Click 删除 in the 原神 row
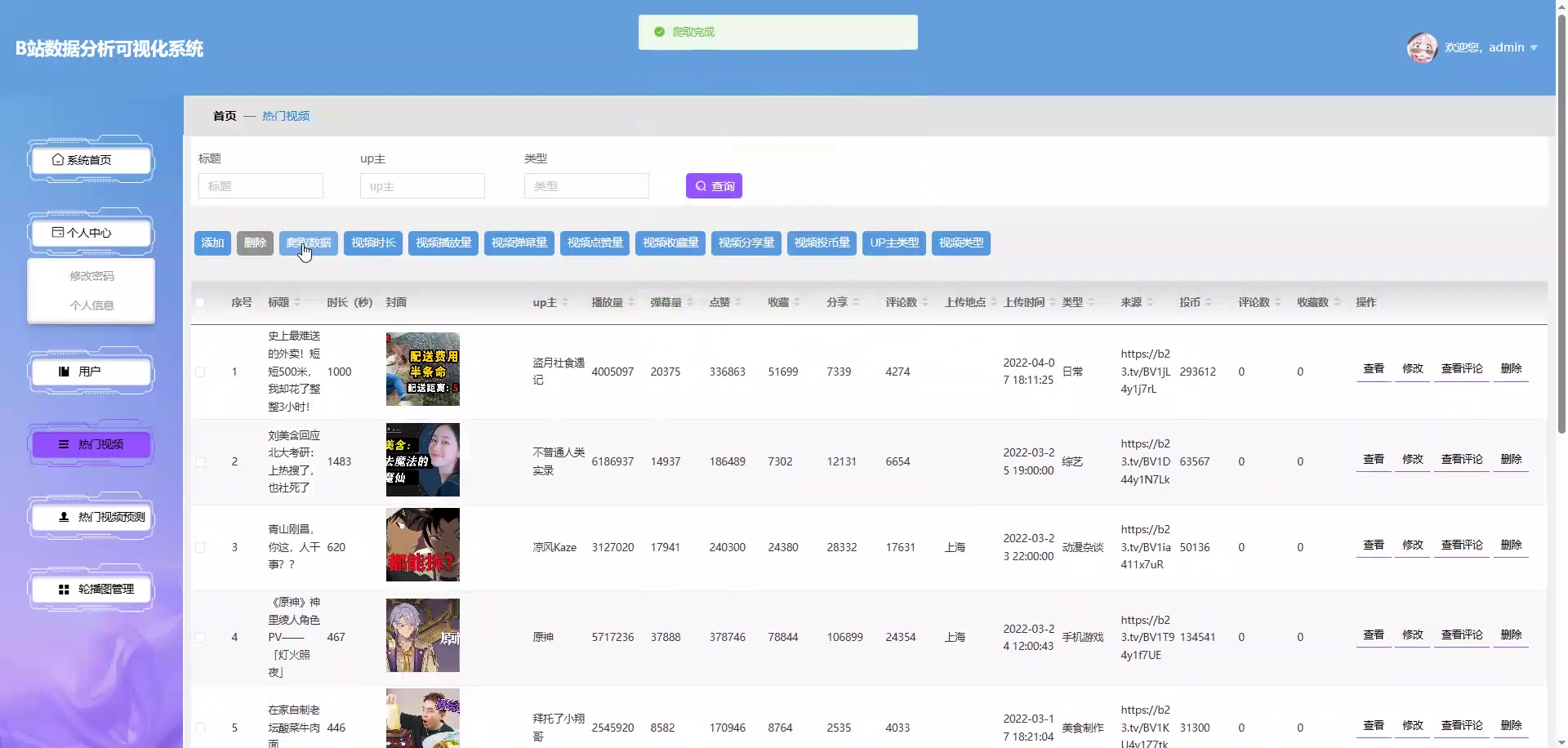This screenshot has width=1568, height=748. click(x=1511, y=635)
